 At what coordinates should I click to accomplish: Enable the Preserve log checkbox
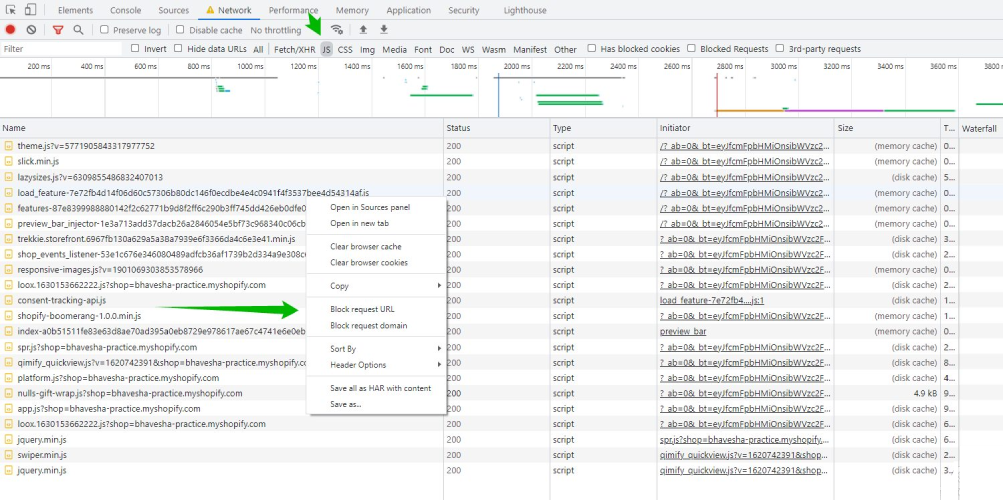tap(105, 30)
